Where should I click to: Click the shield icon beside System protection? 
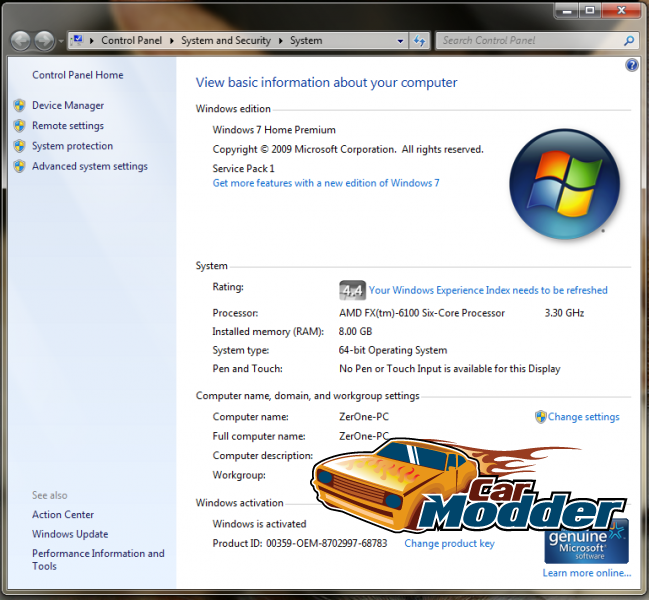point(19,146)
